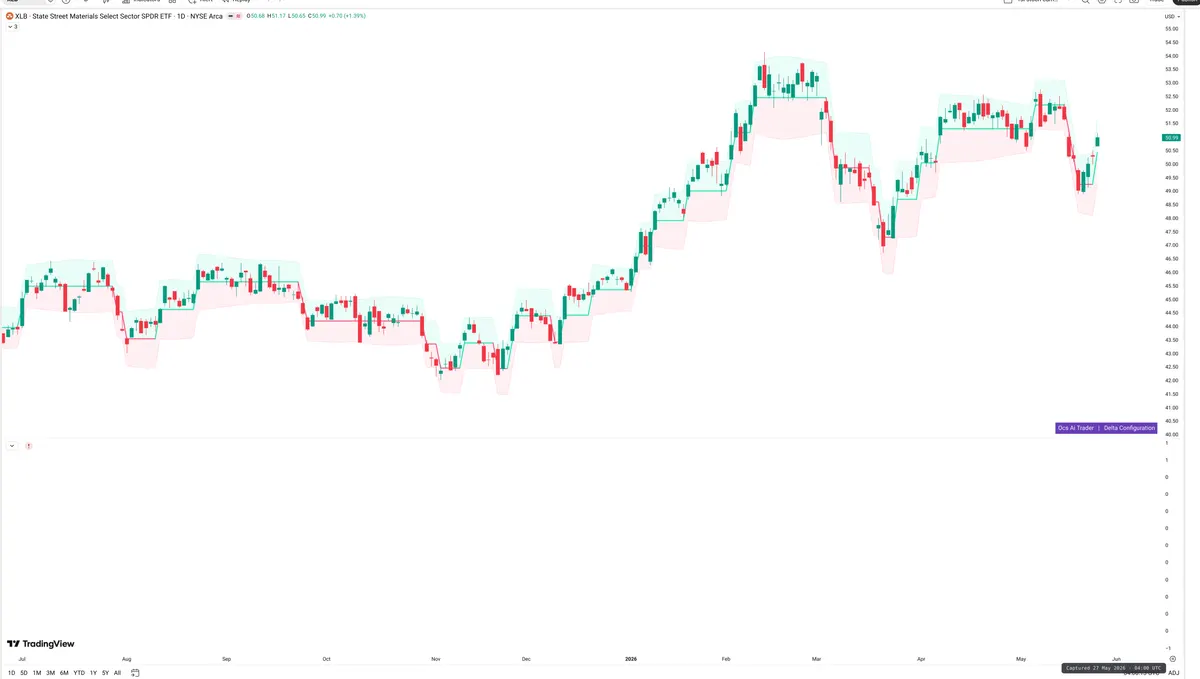Image resolution: width=1200 pixels, height=679 pixels.
Task: Click the XLB State Street Materials chart title
Action: [119, 16]
